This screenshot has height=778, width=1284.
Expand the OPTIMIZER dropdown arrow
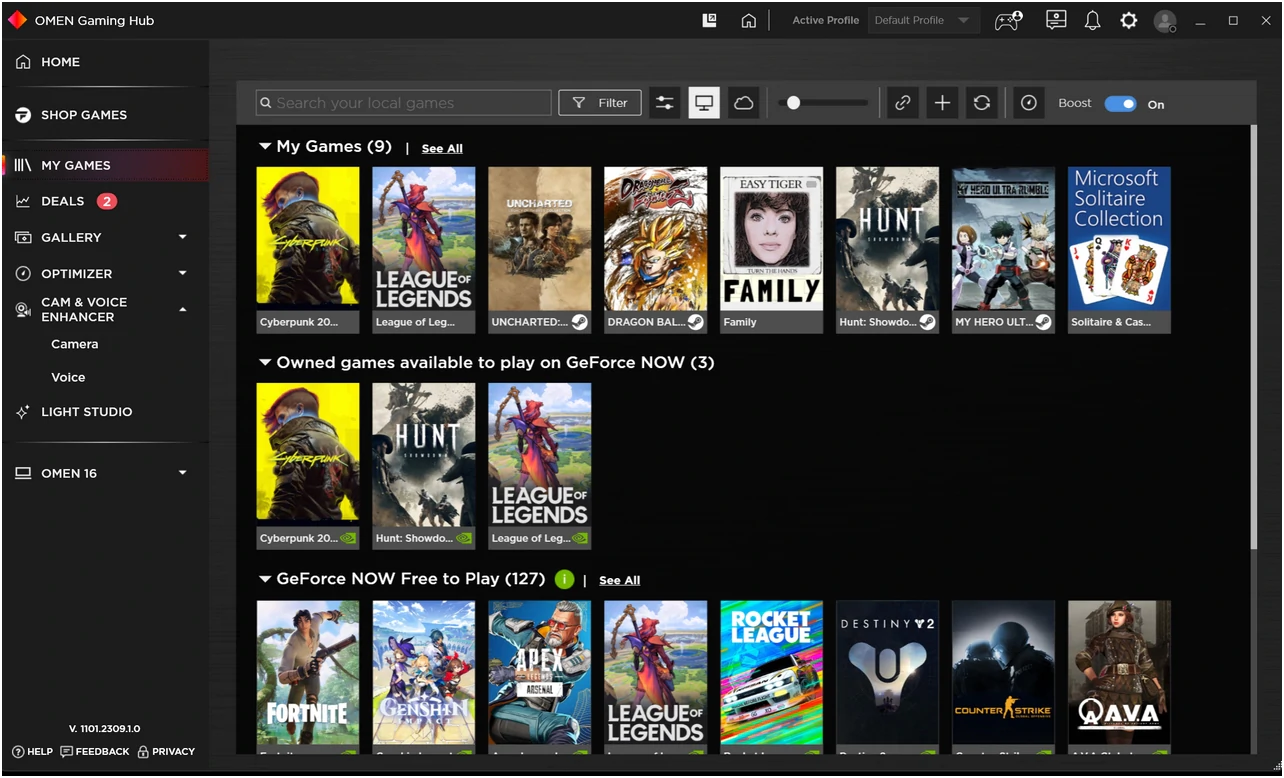tap(183, 273)
